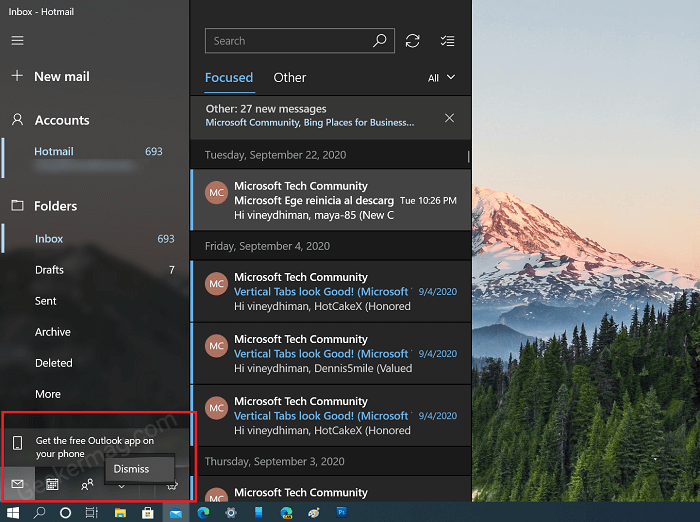Open Your Phone icon on taskbar
Image resolution: width=700 pixels, height=522 pixels.
[x=258, y=513]
